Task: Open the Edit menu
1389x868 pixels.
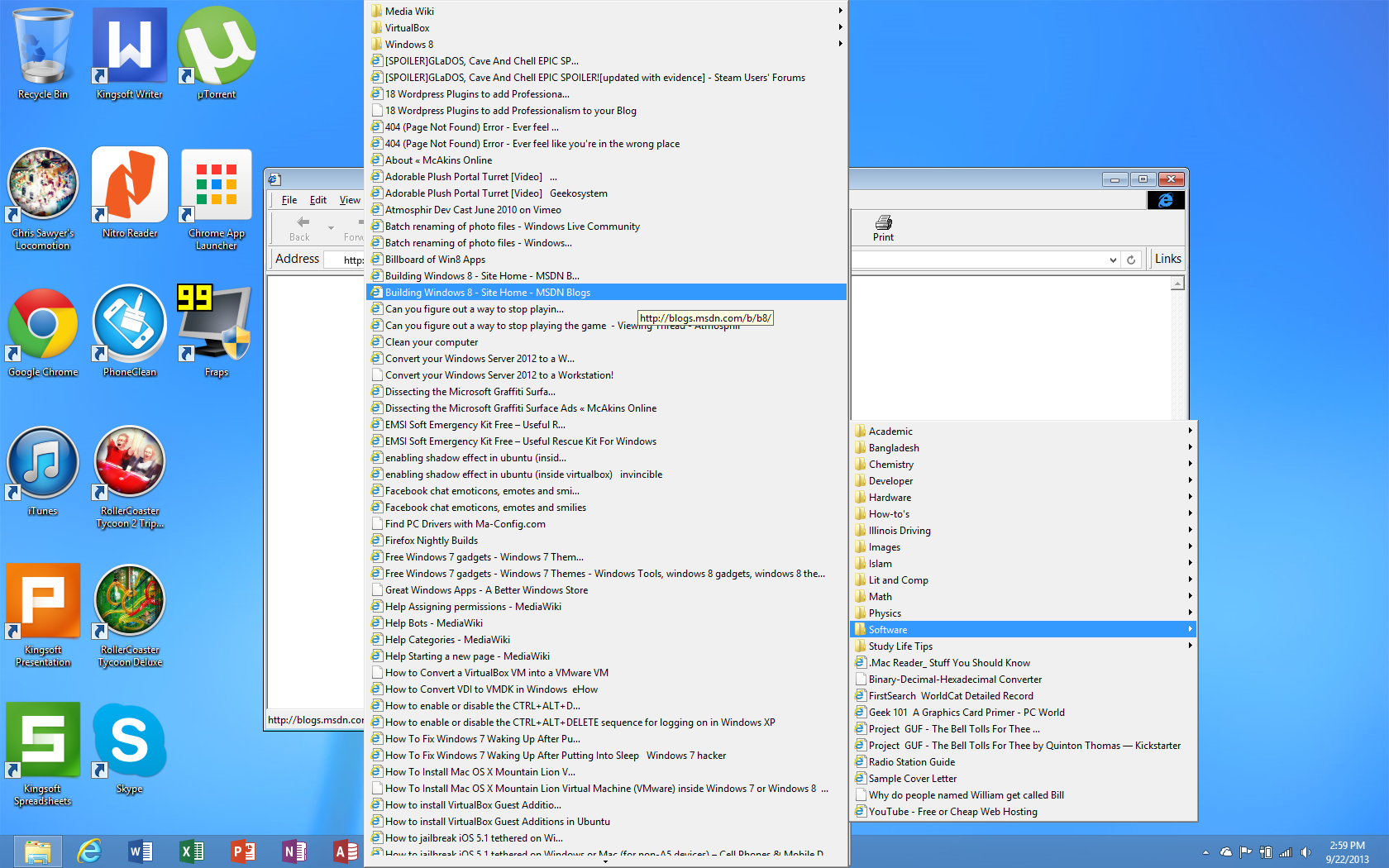Action: click(318, 200)
